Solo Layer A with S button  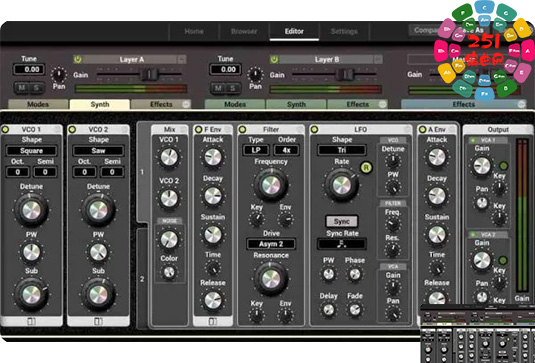(x=36, y=88)
